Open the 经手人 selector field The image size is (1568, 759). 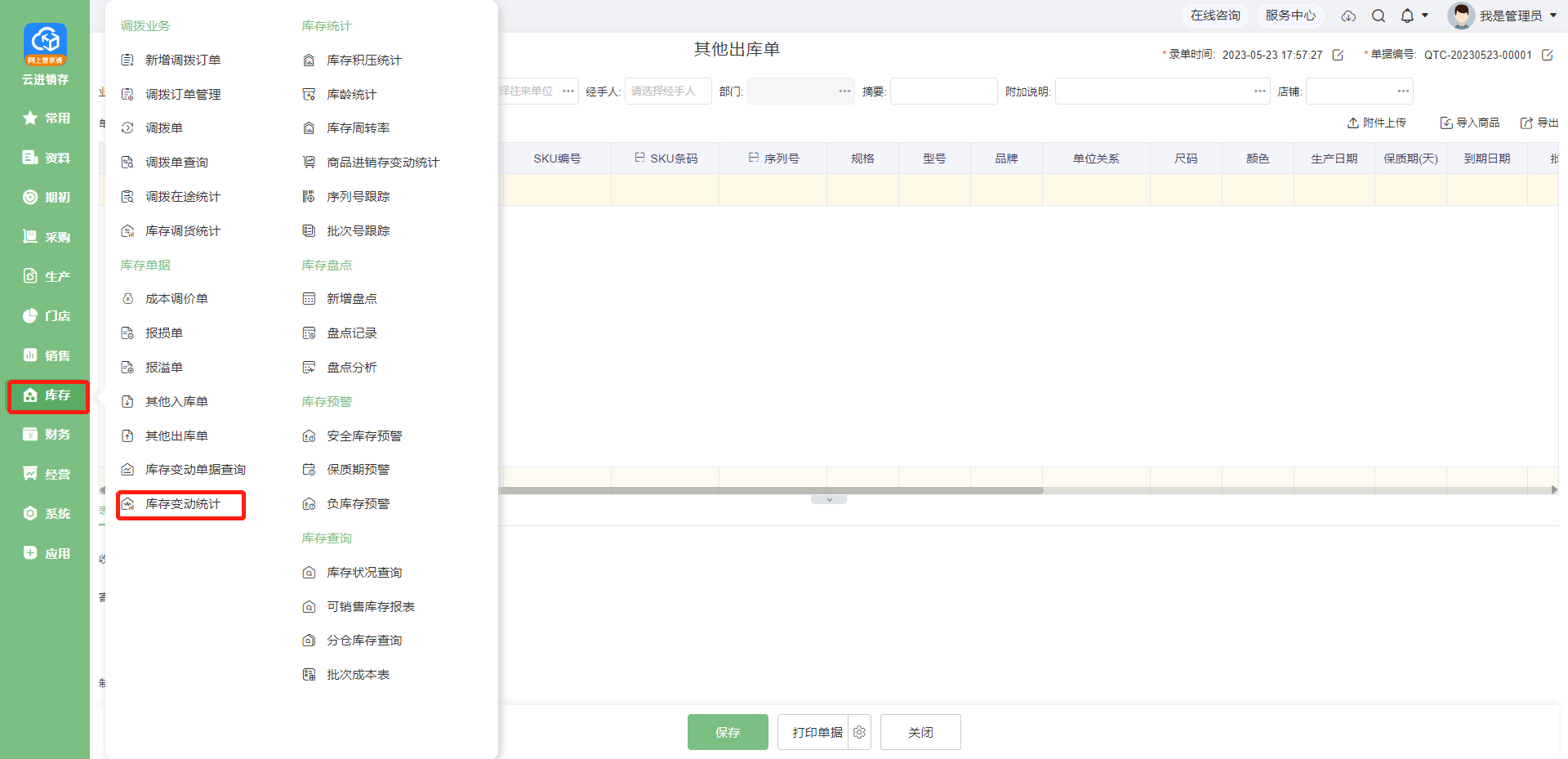tap(668, 91)
